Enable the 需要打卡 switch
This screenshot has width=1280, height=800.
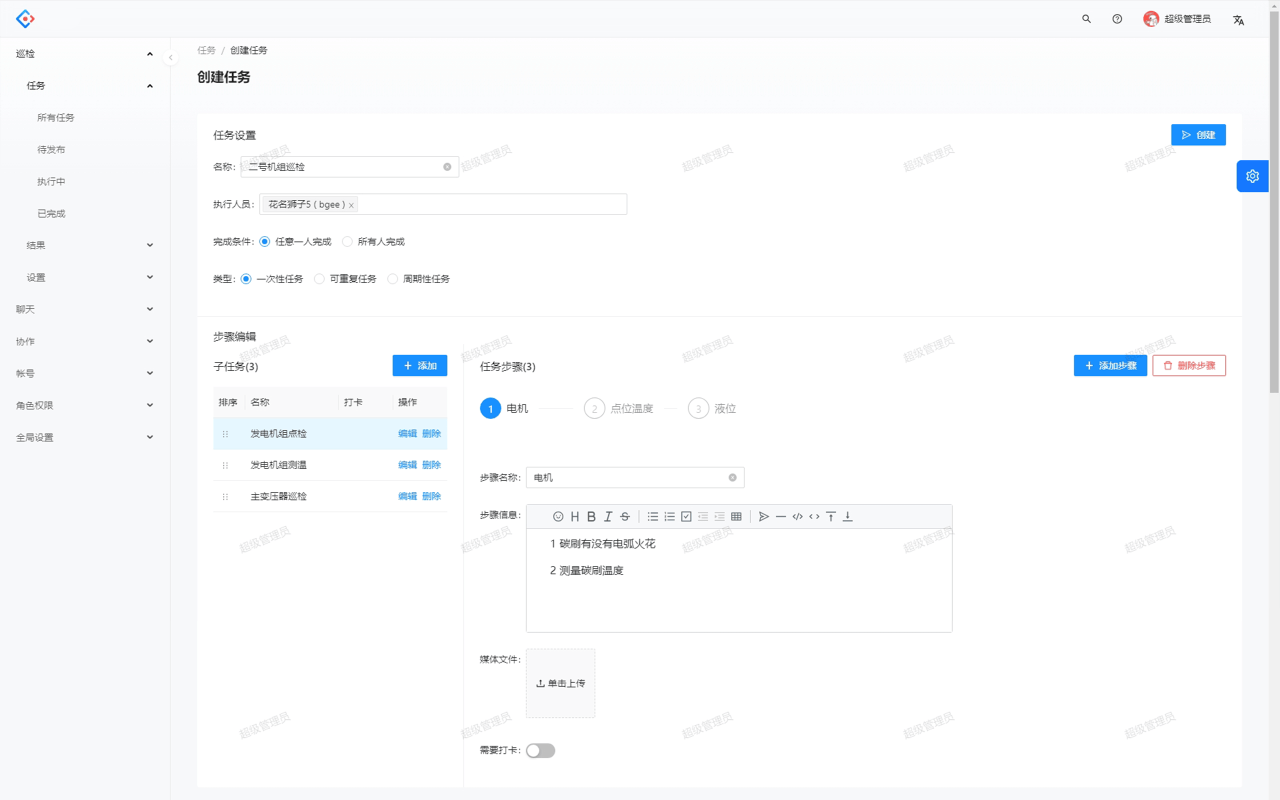(540, 751)
